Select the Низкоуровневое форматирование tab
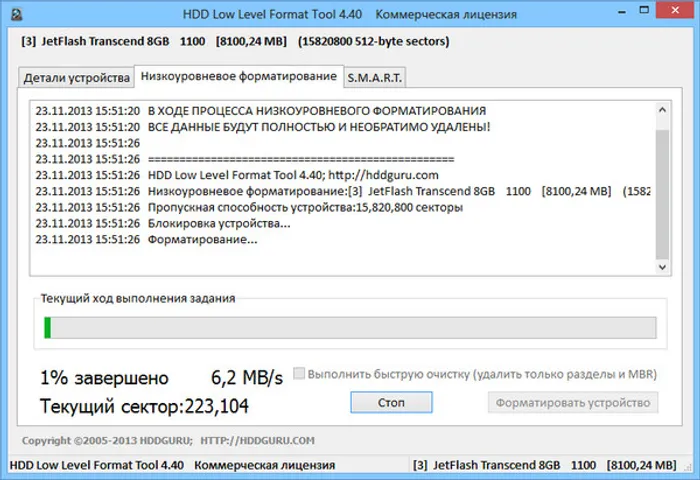This screenshot has height=480, width=700. coord(239,76)
